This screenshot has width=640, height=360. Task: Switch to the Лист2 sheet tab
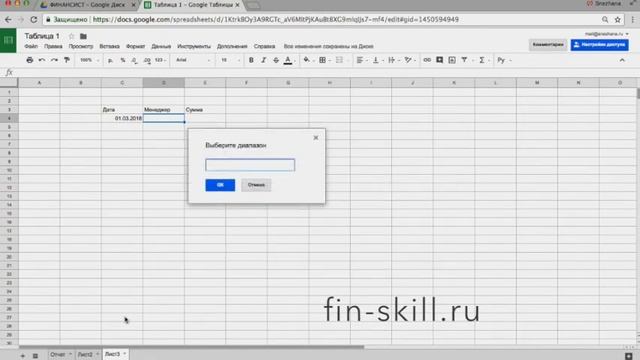tap(85, 354)
